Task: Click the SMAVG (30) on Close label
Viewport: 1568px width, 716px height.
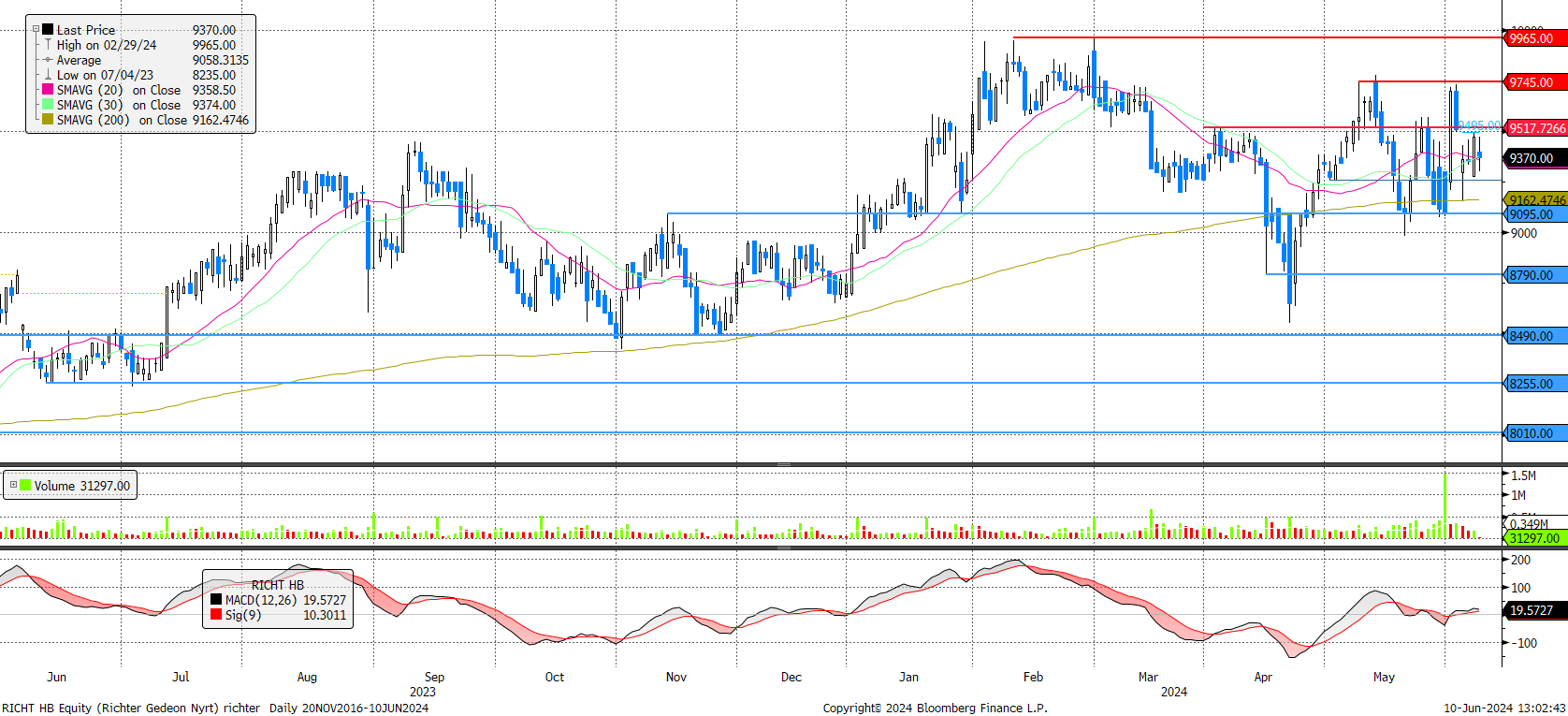Action: (119, 105)
